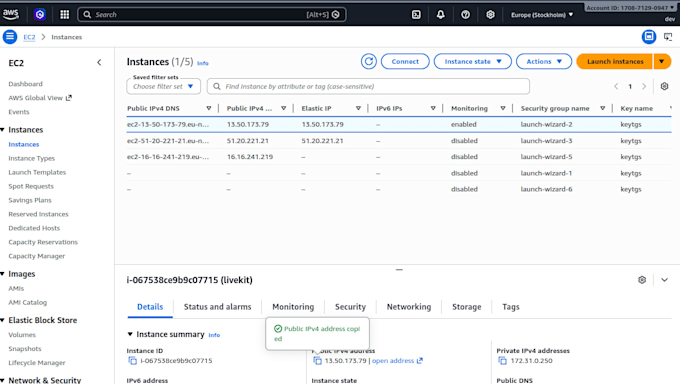Sort by Public IPv4 DNS column arrow

209,108
